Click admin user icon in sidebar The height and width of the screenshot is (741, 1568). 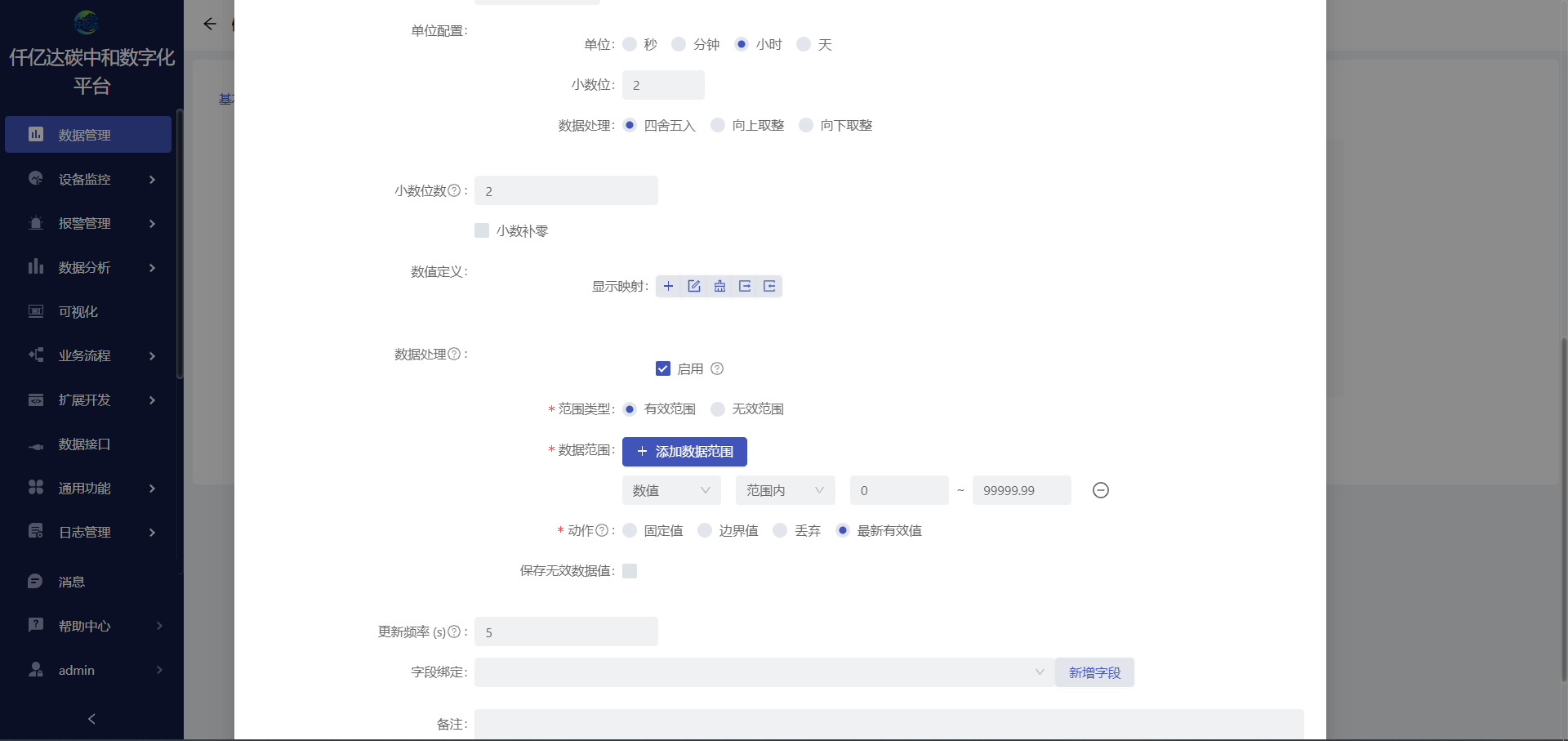pyautogui.click(x=36, y=669)
